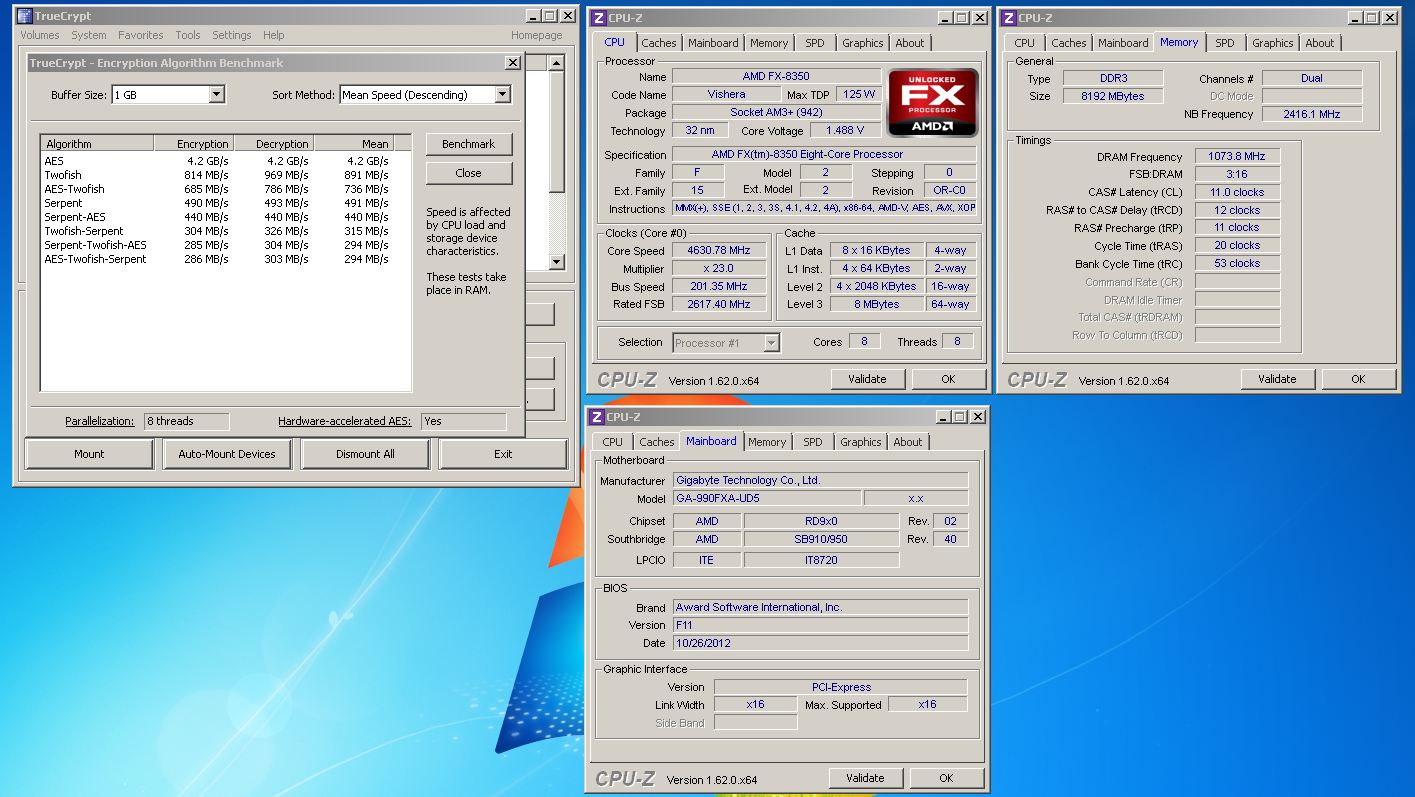Click the Homepage link in TrueCrypt
1415x797 pixels.
coord(536,35)
